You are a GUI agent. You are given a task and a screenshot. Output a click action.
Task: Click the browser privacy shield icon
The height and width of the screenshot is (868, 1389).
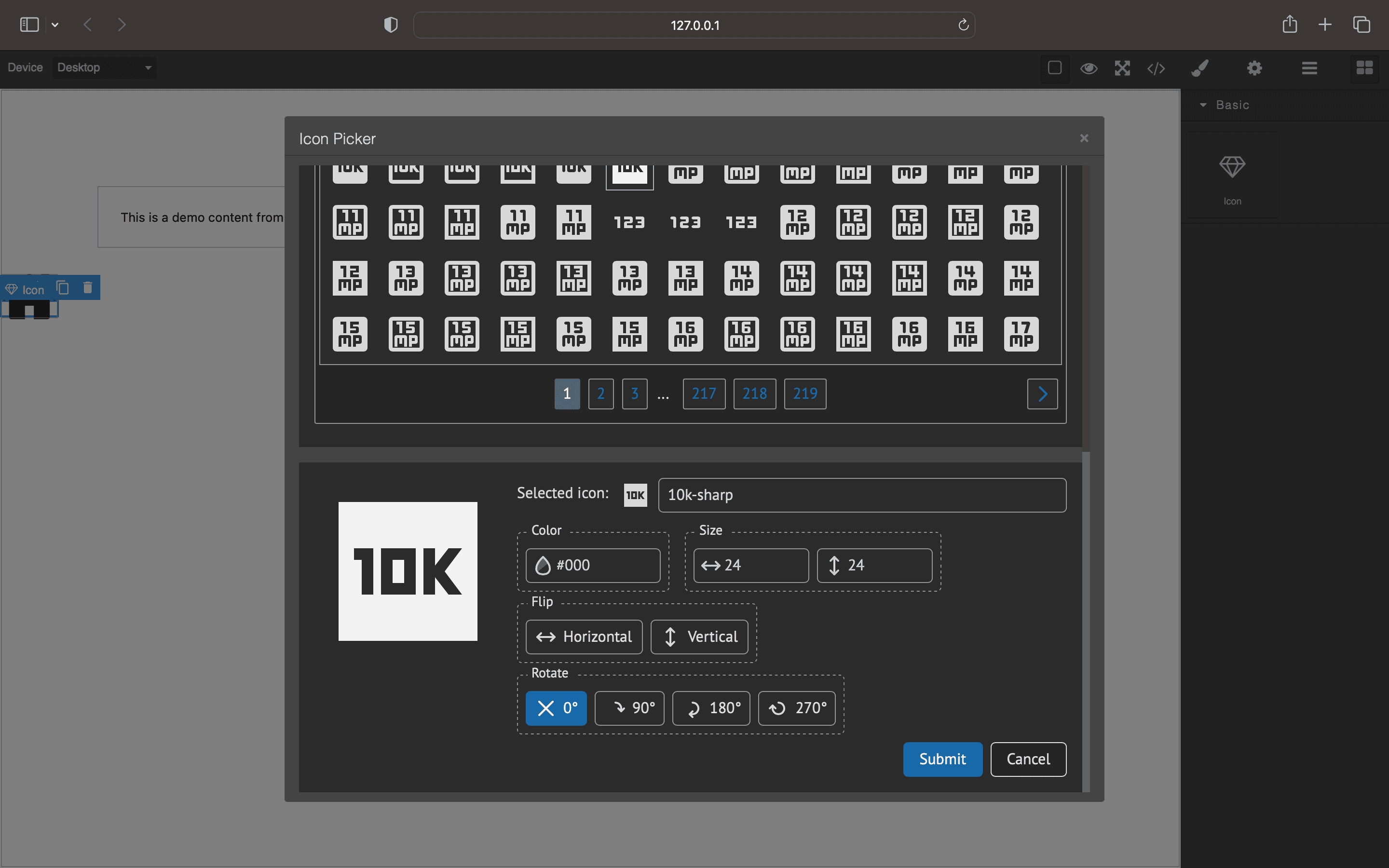[x=390, y=25]
